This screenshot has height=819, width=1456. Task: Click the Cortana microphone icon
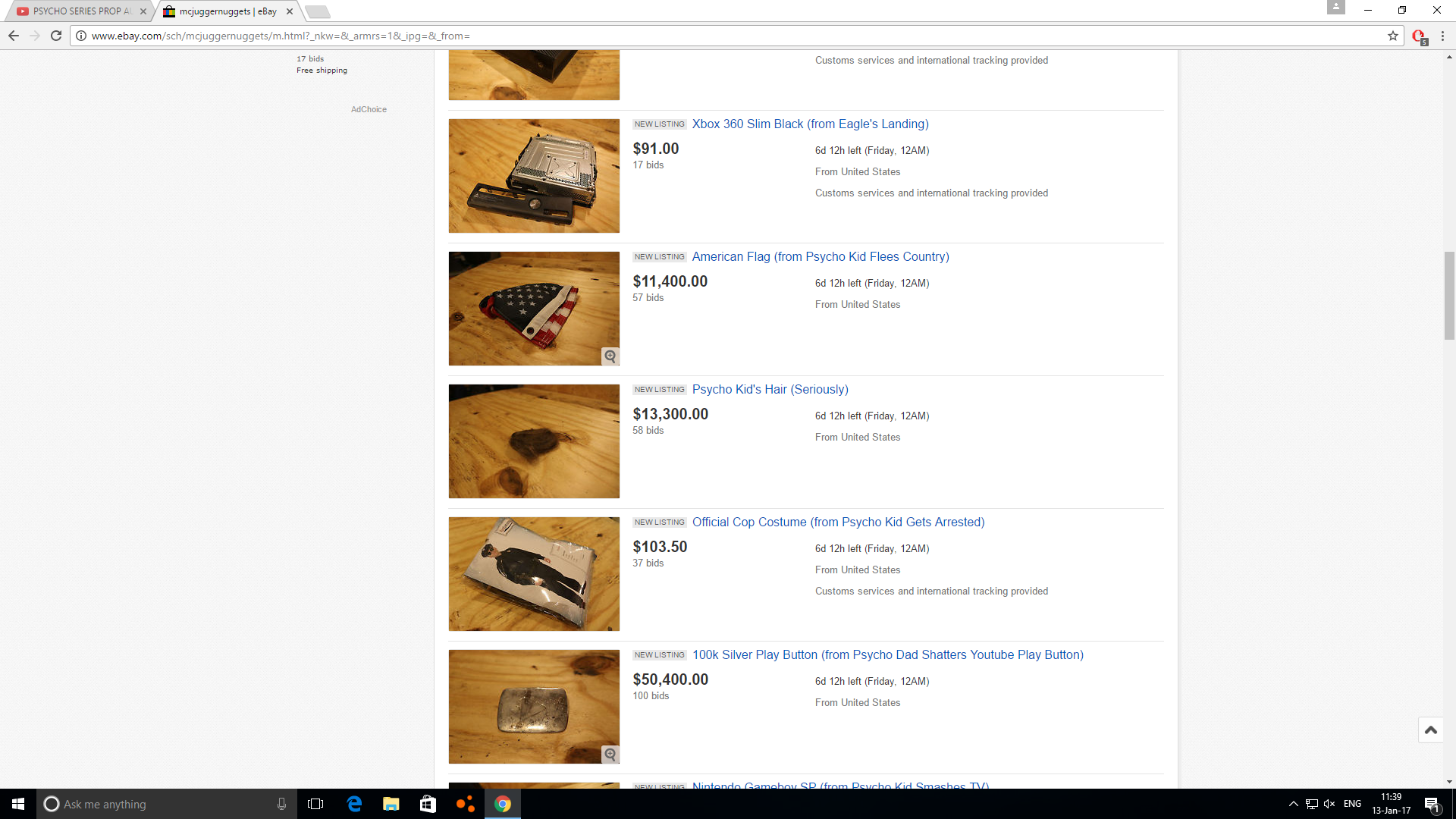[281, 804]
